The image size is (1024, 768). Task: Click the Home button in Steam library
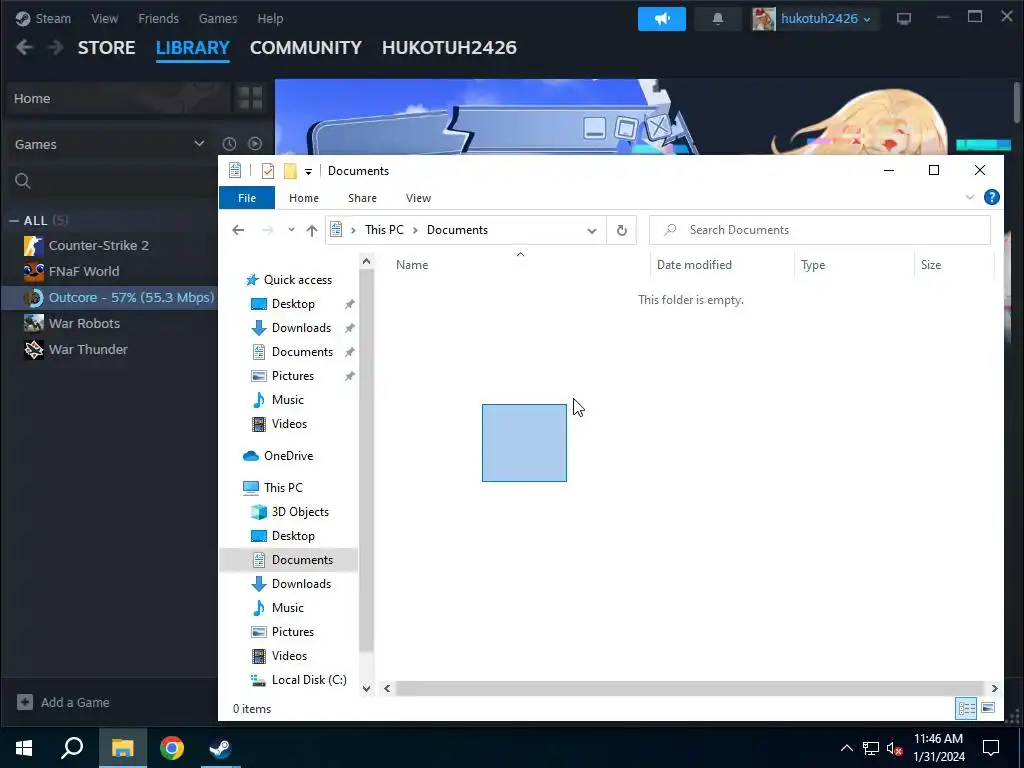[x=119, y=99]
